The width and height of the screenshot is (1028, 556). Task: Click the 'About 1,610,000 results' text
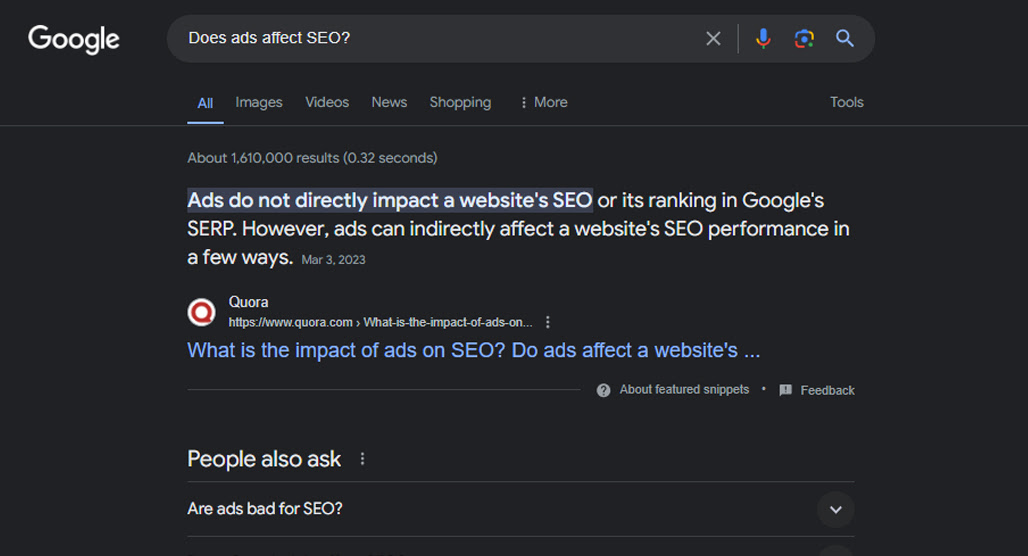(312, 158)
